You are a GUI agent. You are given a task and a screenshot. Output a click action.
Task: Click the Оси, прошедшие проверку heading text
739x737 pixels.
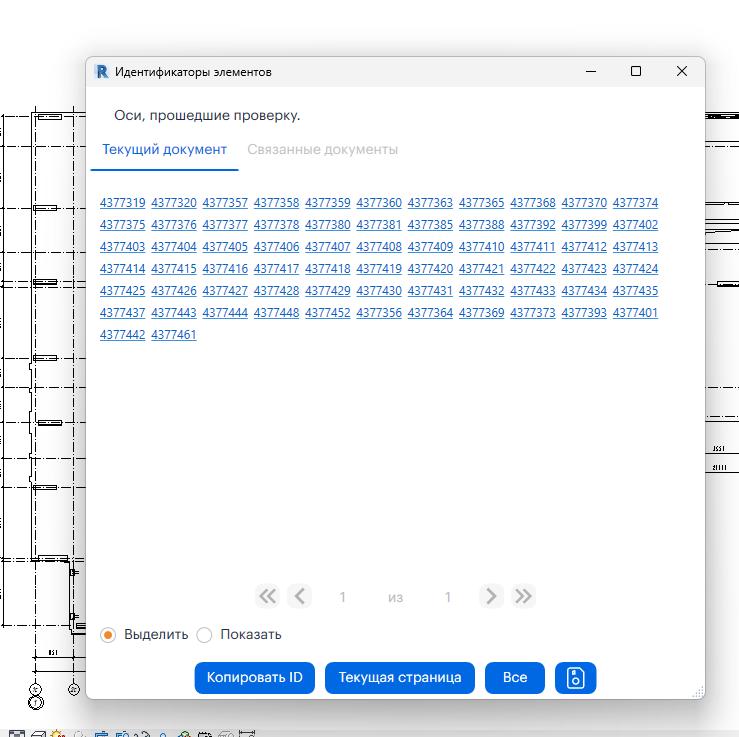coord(207,115)
